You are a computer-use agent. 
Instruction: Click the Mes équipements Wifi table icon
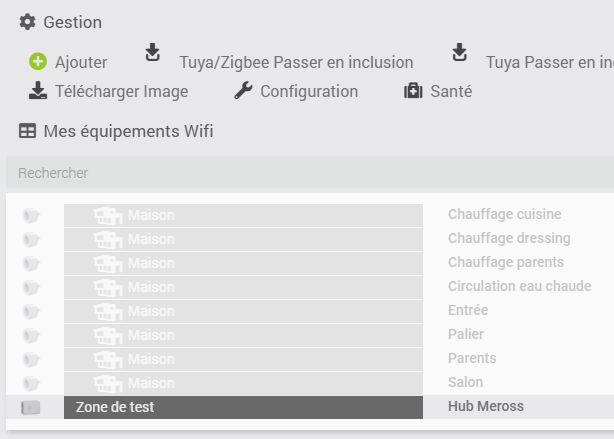point(27,131)
